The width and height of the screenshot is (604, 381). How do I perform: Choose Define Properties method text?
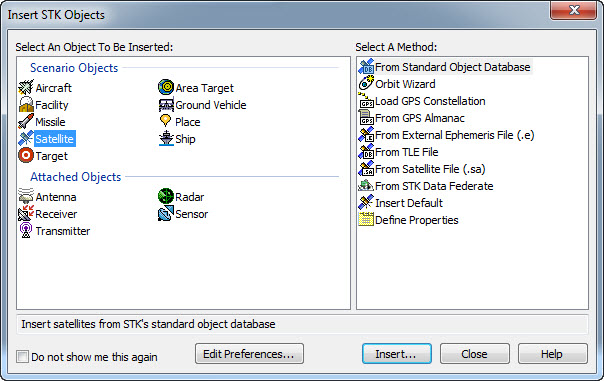417,220
